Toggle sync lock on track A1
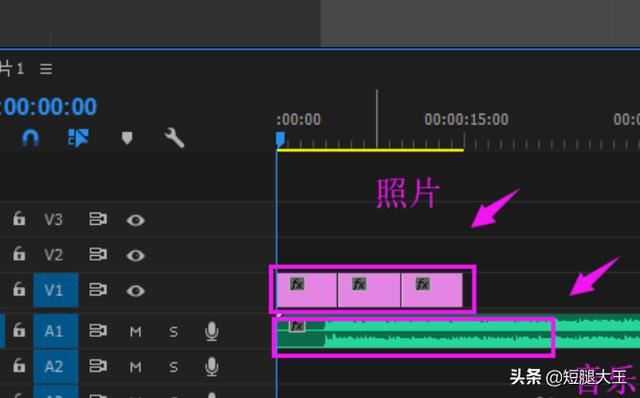The image size is (640, 398). point(98,331)
